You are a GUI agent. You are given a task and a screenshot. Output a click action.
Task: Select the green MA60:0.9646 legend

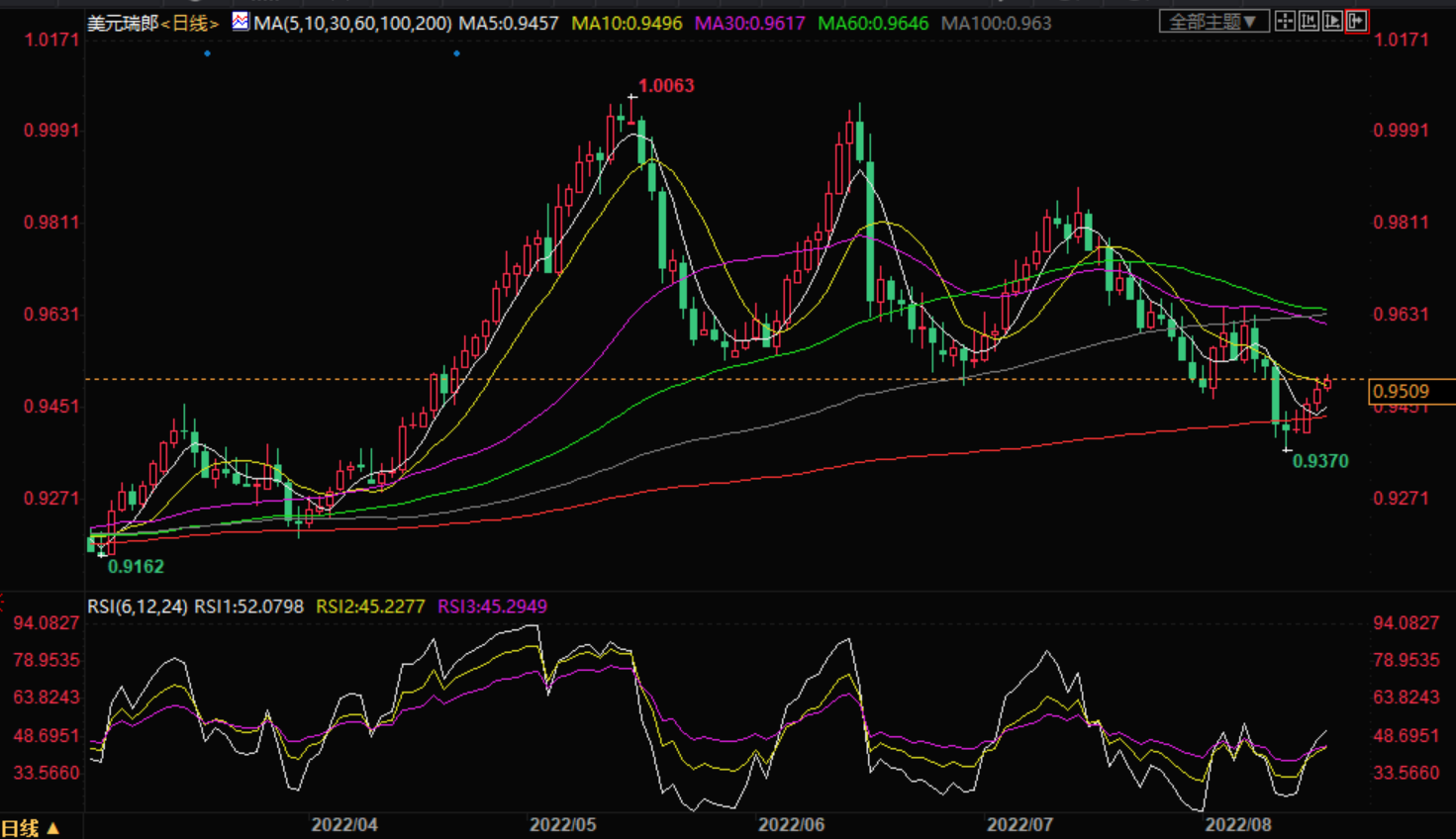point(873,23)
